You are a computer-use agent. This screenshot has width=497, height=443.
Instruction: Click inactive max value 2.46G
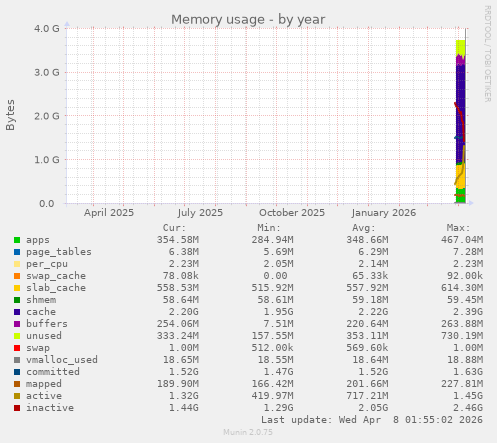click(468, 408)
